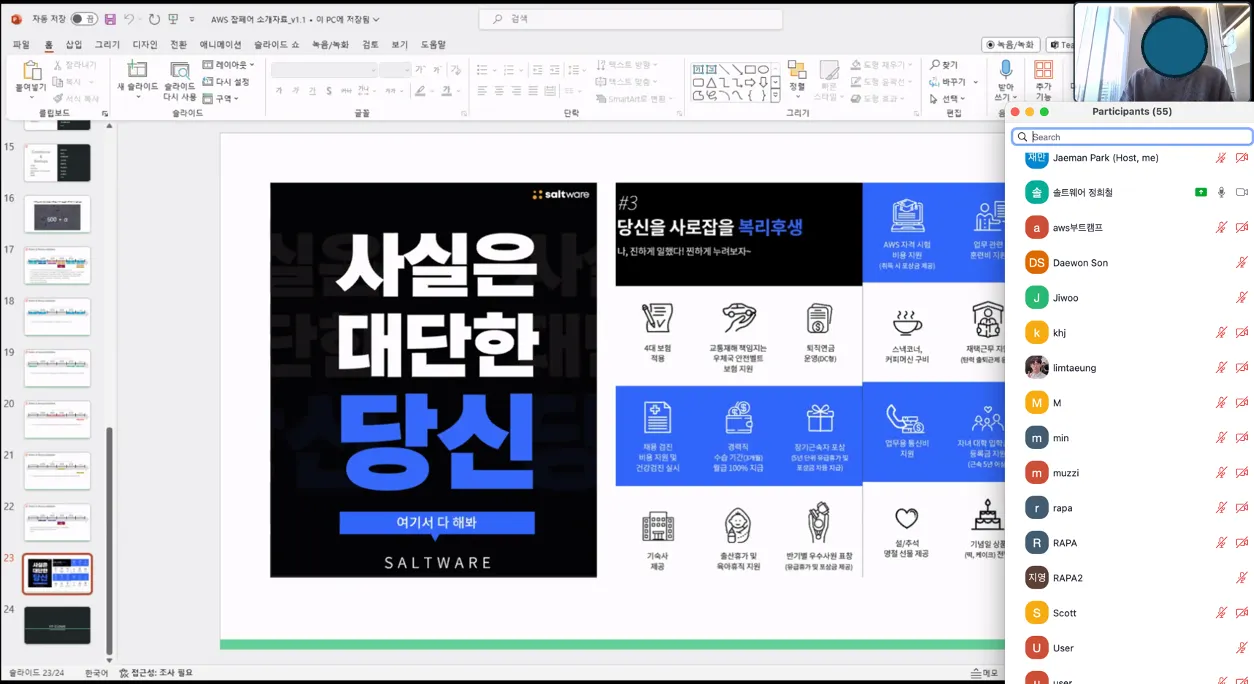Toggle the AutoSave (자동 저장) switch
1254x684 pixels.
coord(84,19)
